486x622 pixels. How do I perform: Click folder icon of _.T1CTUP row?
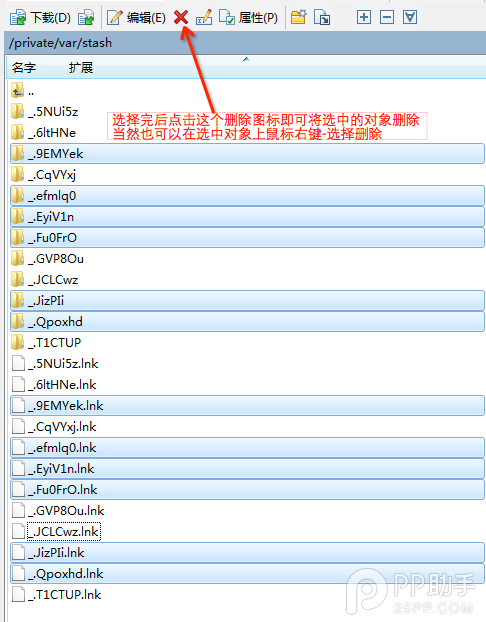pyautogui.click(x=17, y=342)
